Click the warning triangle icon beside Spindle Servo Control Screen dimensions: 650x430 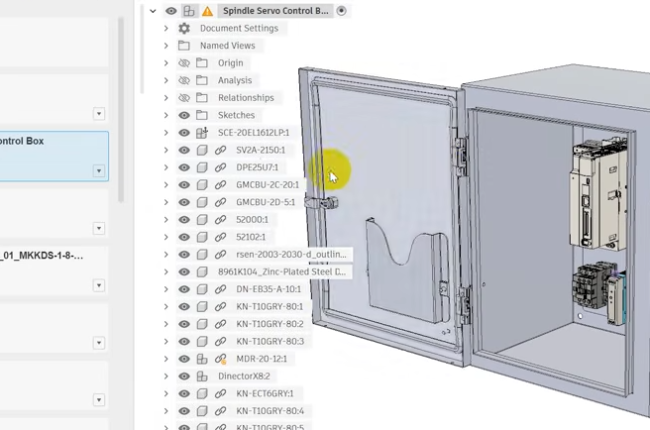pos(207,11)
